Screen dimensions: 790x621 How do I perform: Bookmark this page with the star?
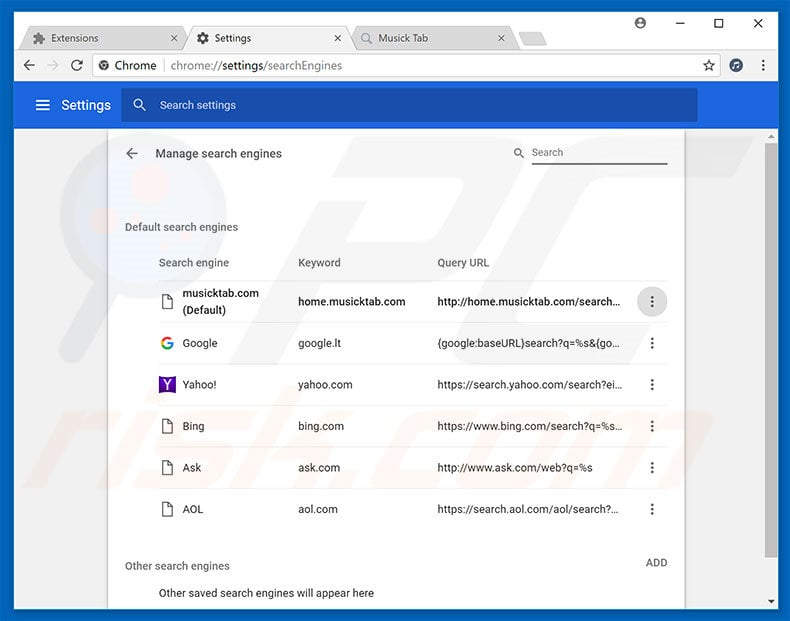[709, 65]
